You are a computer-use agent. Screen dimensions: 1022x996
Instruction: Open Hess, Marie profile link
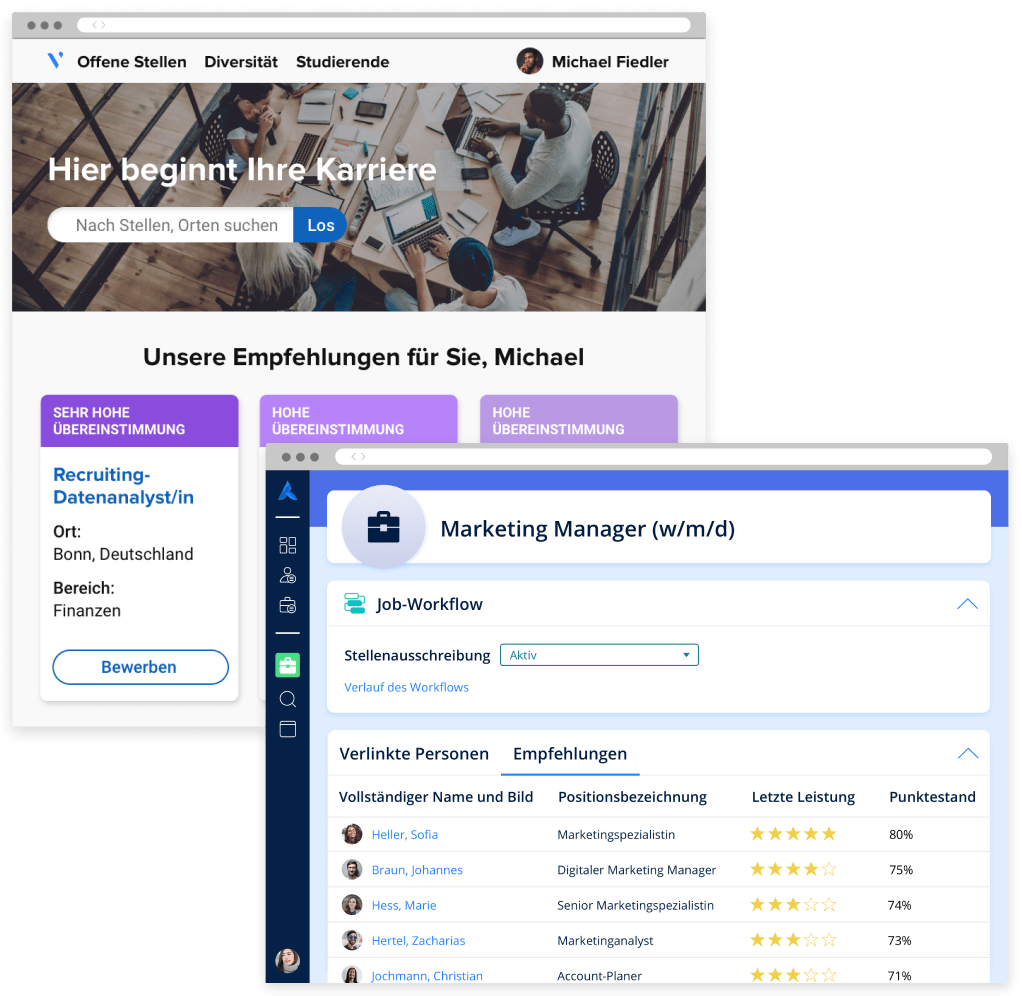click(x=404, y=905)
